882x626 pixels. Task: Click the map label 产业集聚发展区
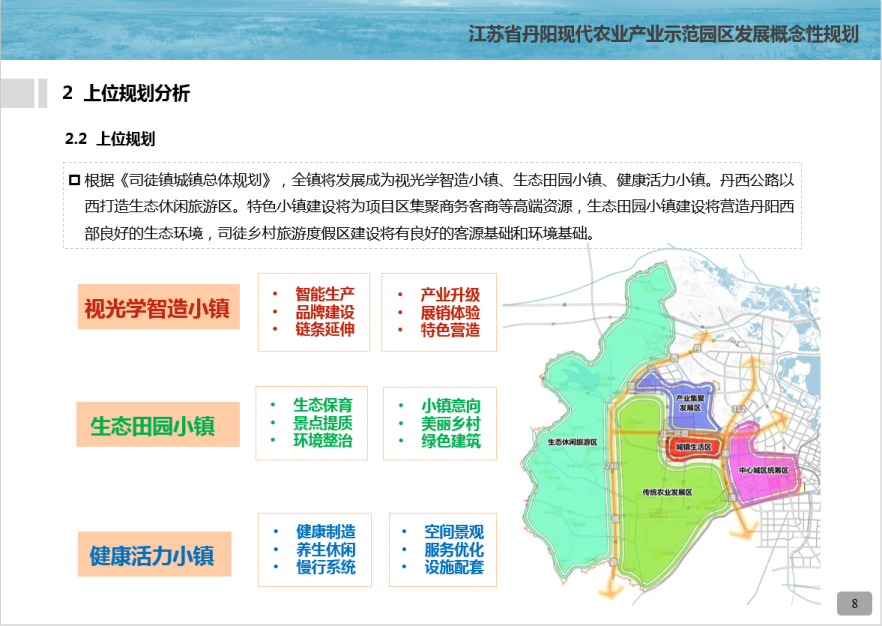690,403
